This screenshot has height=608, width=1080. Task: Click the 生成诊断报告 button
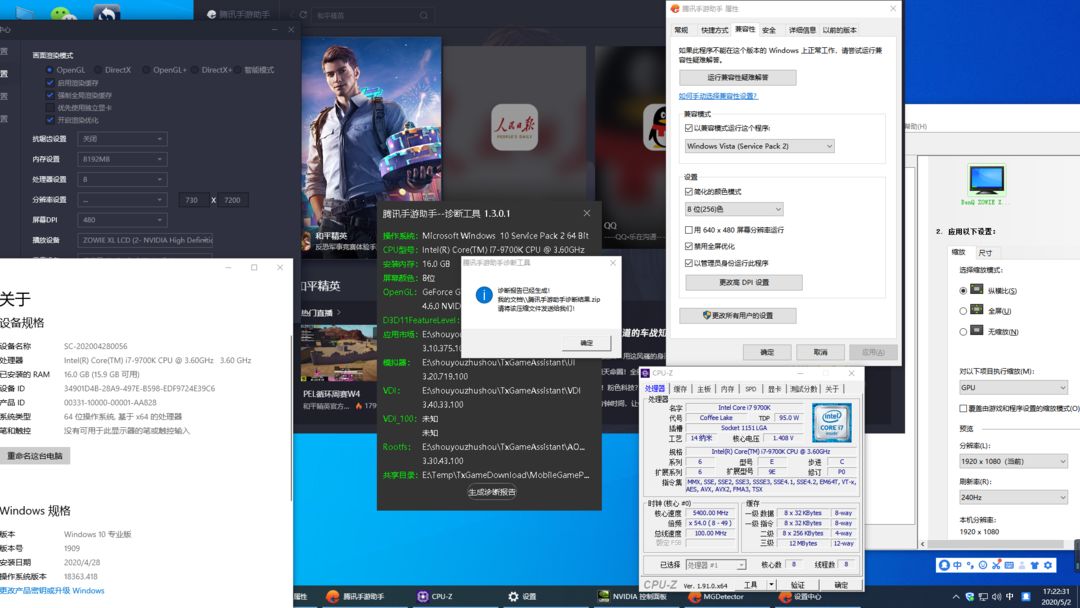pos(492,492)
